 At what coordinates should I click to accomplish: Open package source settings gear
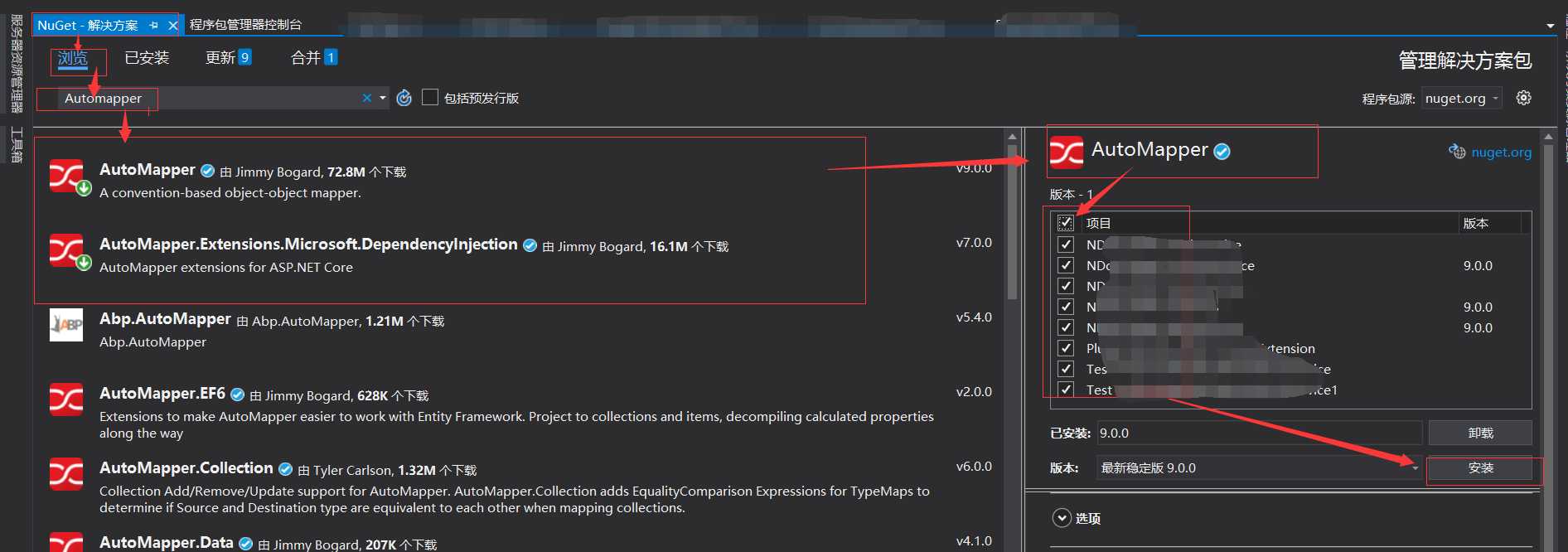coord(1523,98)
